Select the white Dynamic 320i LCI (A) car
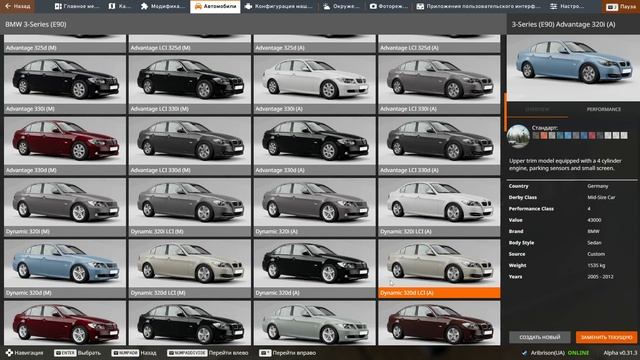640x360 pixels. (439, 207)
